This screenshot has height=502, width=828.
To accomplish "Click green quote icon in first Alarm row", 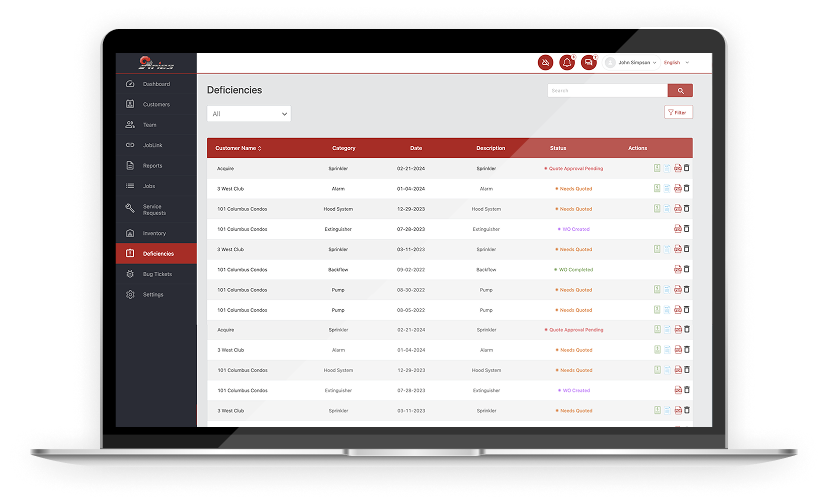I will click(x=656, y=188).
